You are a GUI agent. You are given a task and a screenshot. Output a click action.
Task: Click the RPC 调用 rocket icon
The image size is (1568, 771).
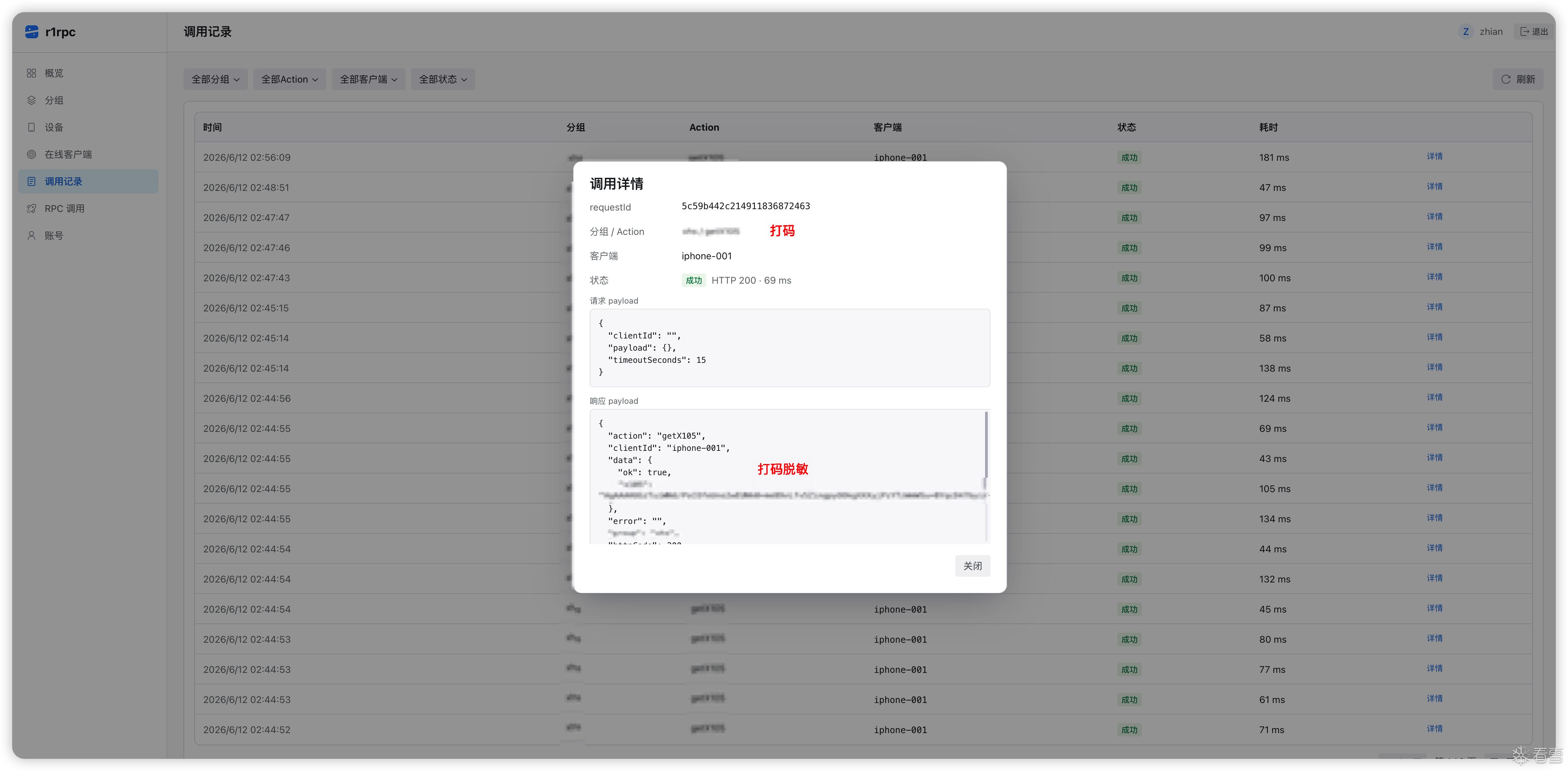tap(32, 209)
